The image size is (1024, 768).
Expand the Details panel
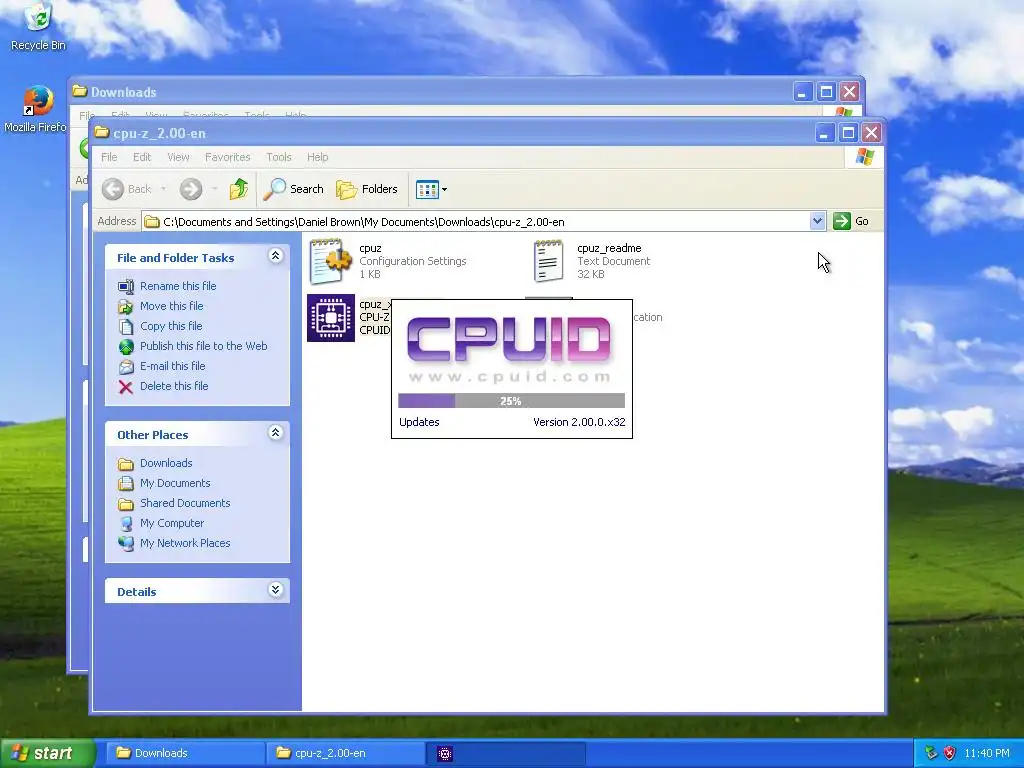[276, 590]
